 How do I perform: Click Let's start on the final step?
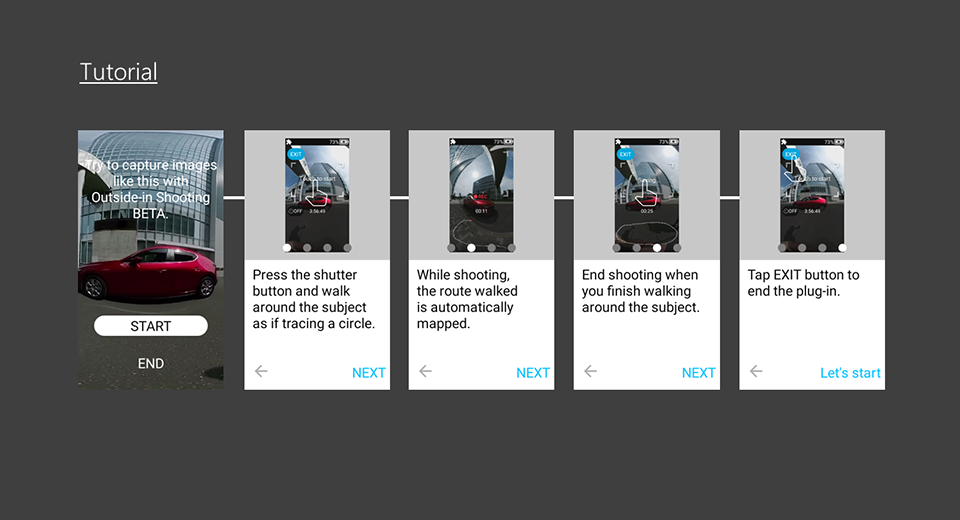coord(850,373)
